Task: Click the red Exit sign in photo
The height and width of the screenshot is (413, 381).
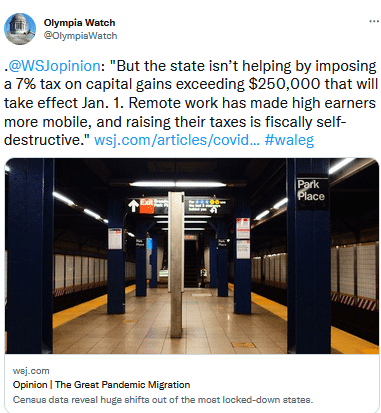Action: pos(146,205)
